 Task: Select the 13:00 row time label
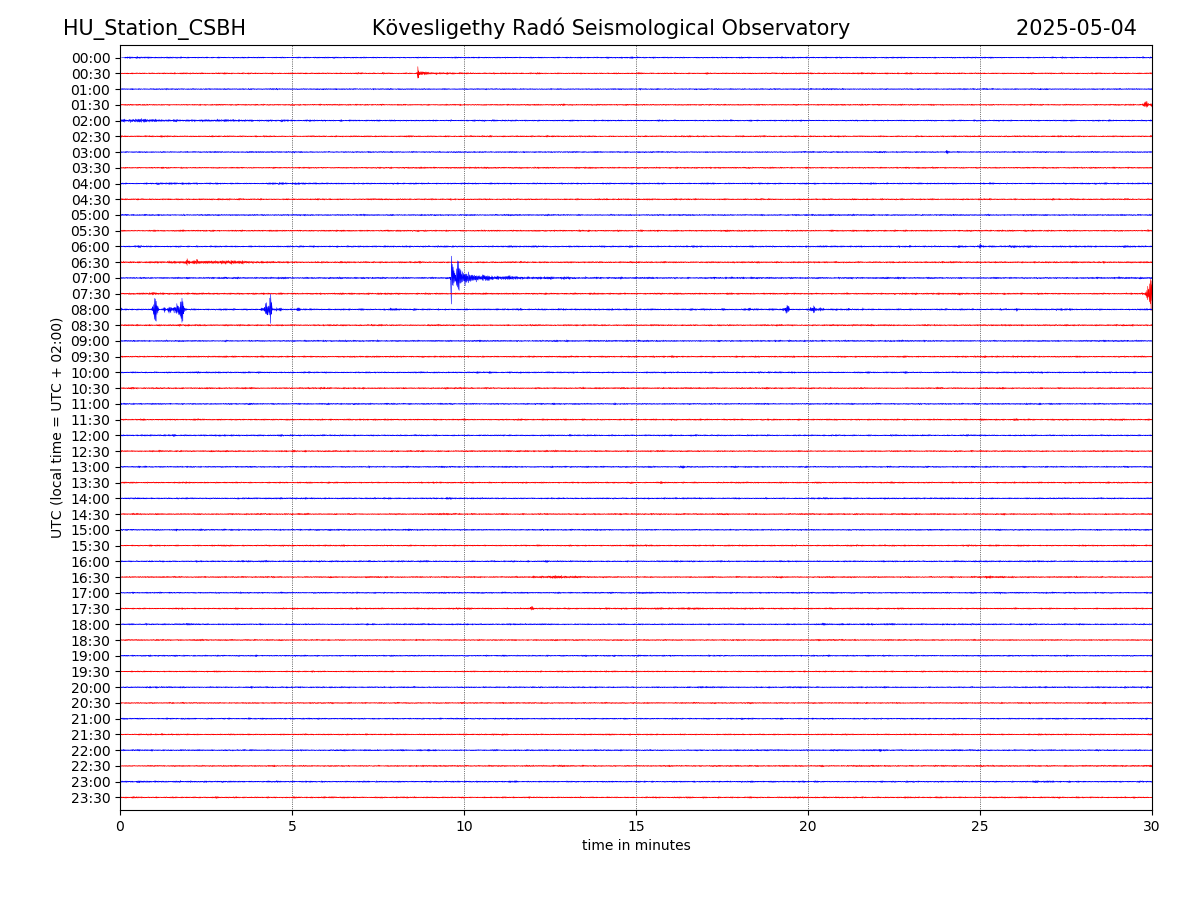(x=91, y=467)
